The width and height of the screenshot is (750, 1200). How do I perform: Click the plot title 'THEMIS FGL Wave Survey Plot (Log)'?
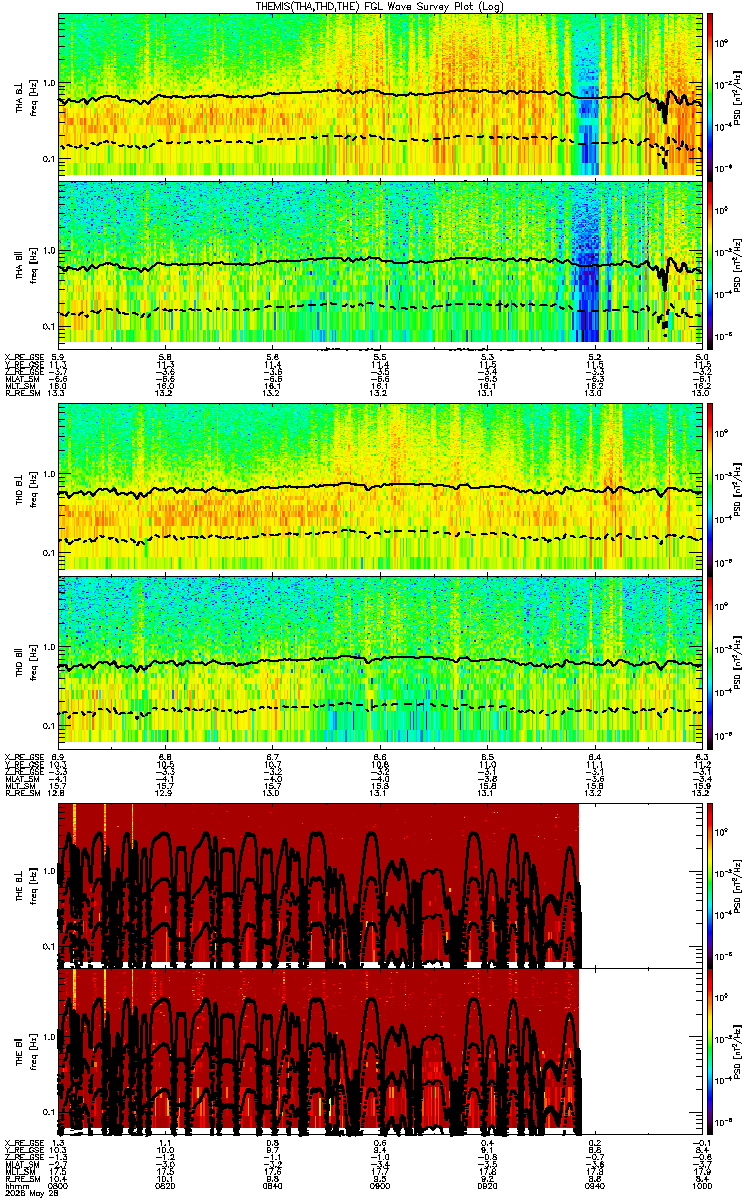click(380, 6)
